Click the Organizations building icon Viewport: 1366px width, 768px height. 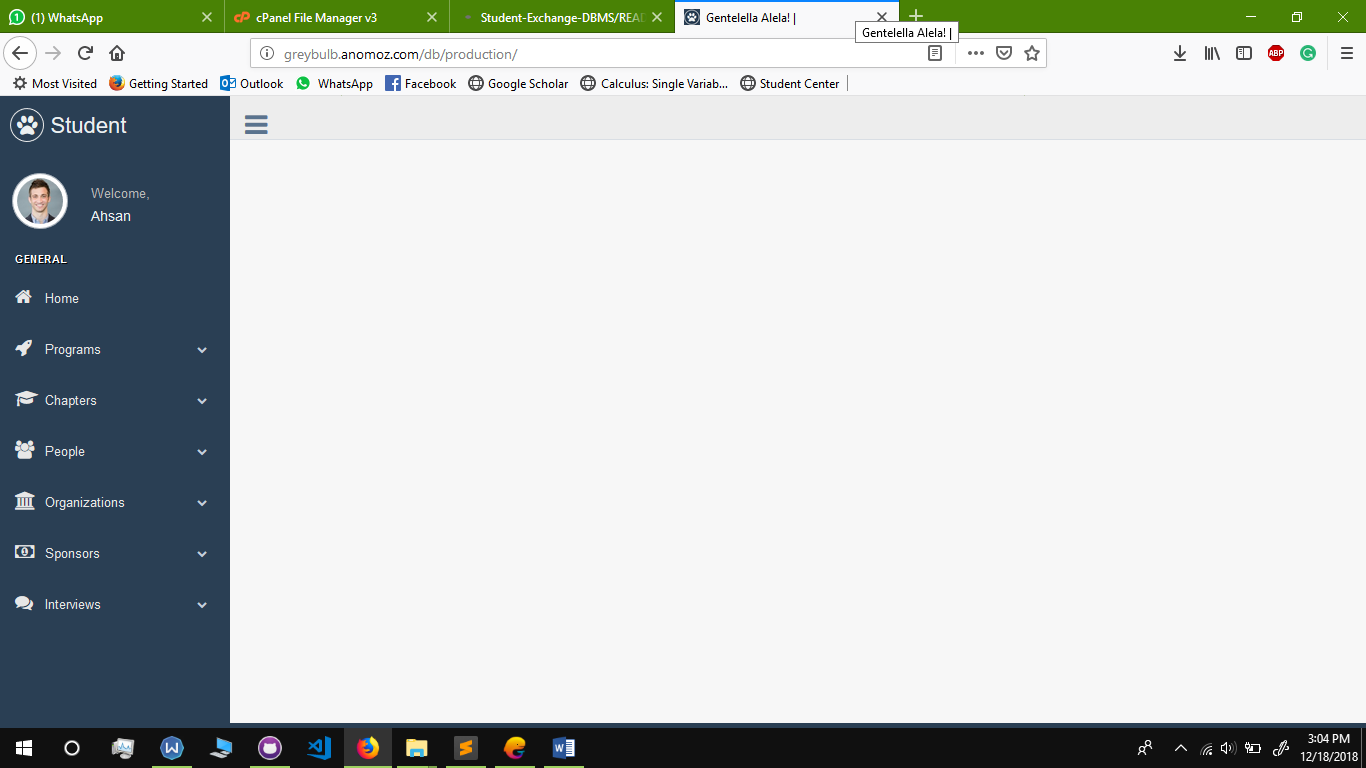tap(25, 501)
